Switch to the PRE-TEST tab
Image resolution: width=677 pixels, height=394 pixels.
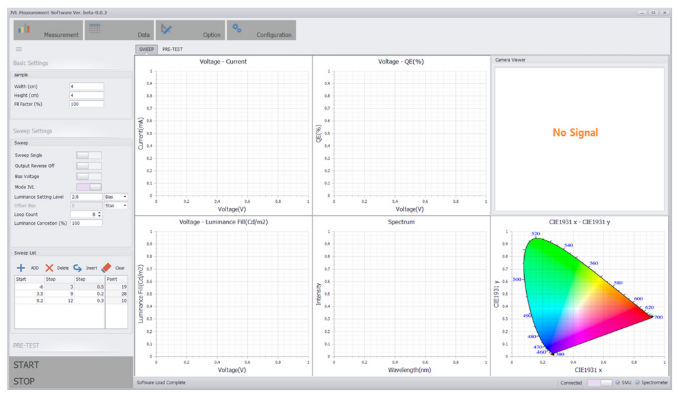(x=172, y=49)
